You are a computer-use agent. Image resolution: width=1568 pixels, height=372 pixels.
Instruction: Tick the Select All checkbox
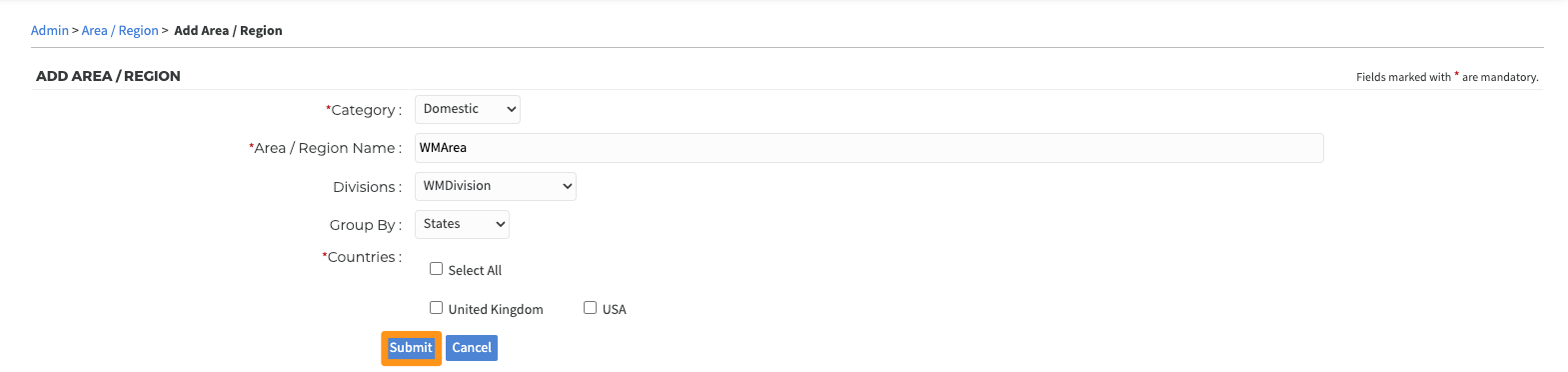[436, 269]
